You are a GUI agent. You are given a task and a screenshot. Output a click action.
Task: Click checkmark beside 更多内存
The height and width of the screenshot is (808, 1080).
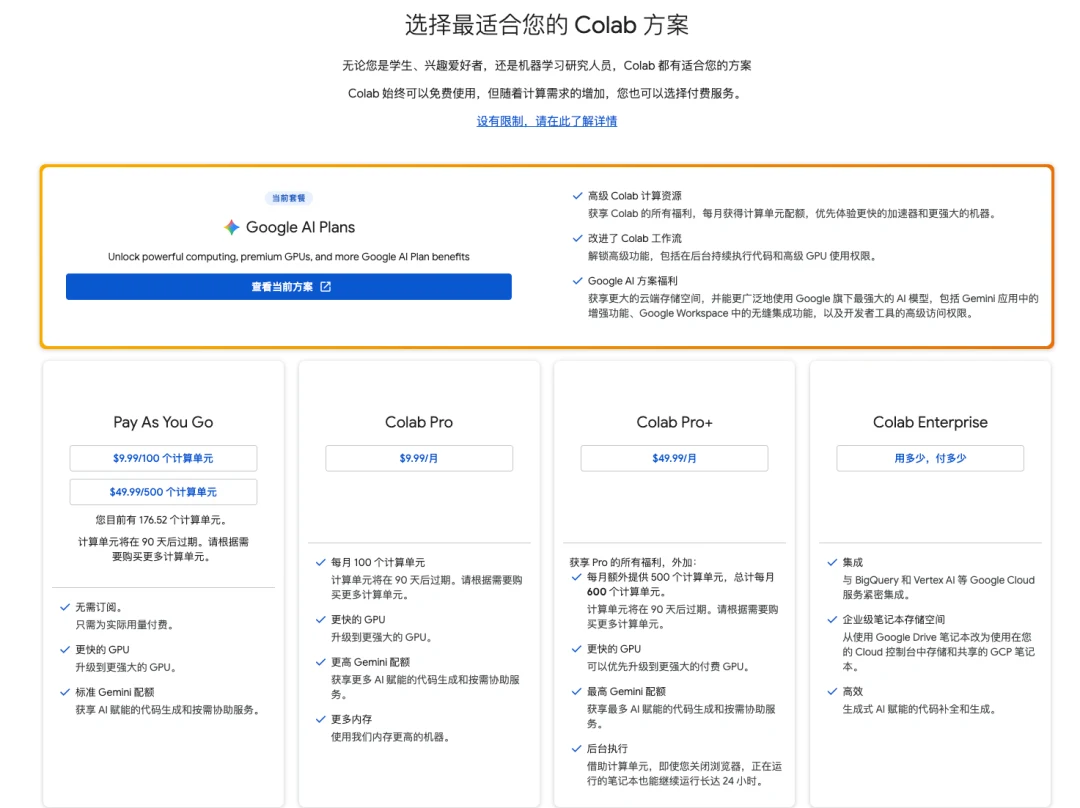[320, 719]
